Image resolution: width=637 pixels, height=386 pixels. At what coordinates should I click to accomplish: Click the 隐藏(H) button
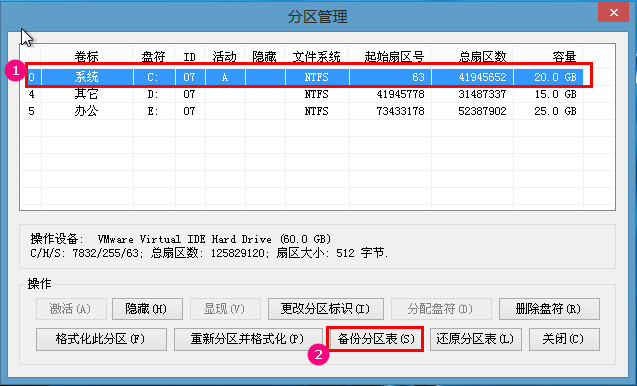point(147,309)
